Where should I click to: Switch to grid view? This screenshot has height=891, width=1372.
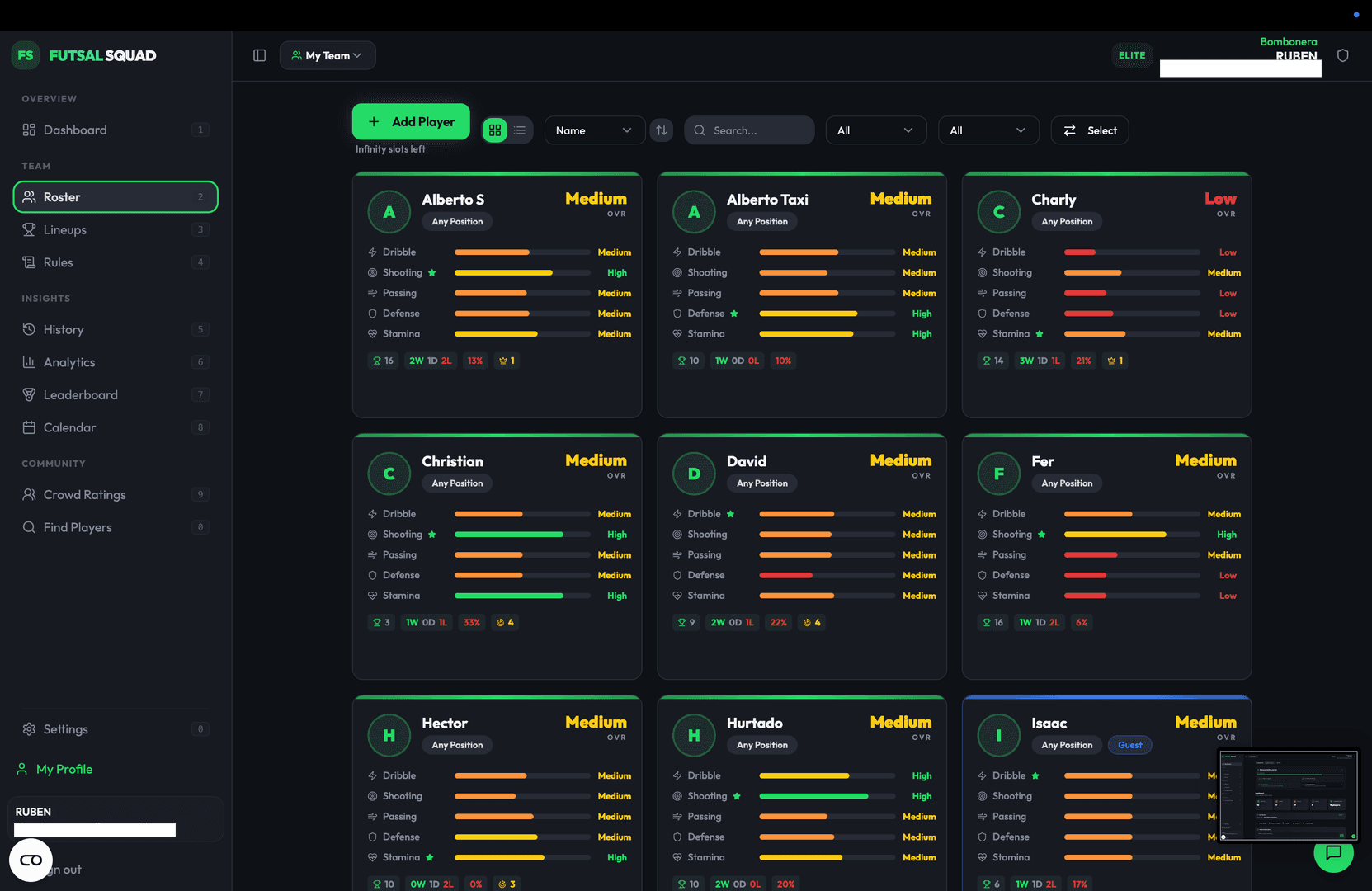pos(495,130)
